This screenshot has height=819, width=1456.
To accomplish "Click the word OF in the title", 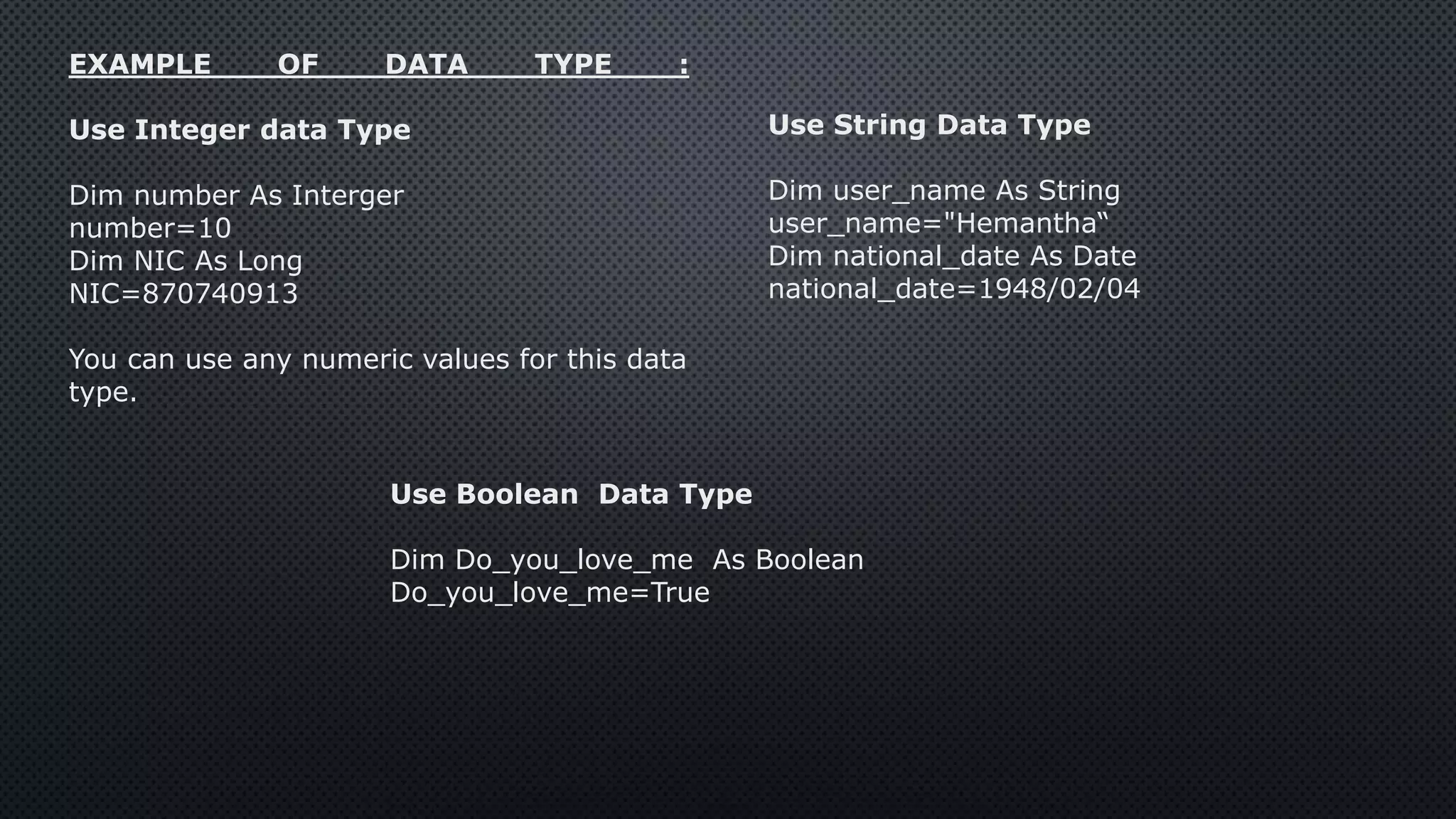I will (298, 65).
